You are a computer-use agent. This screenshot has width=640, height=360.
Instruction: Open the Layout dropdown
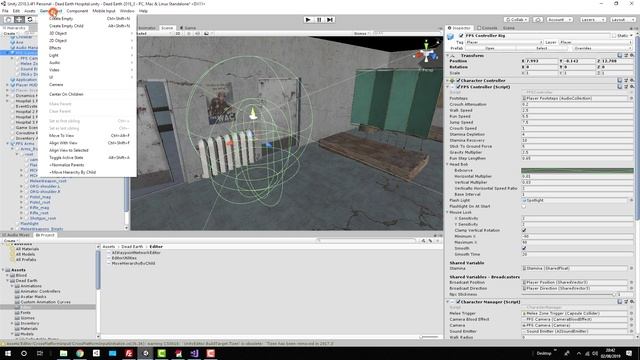622,20
